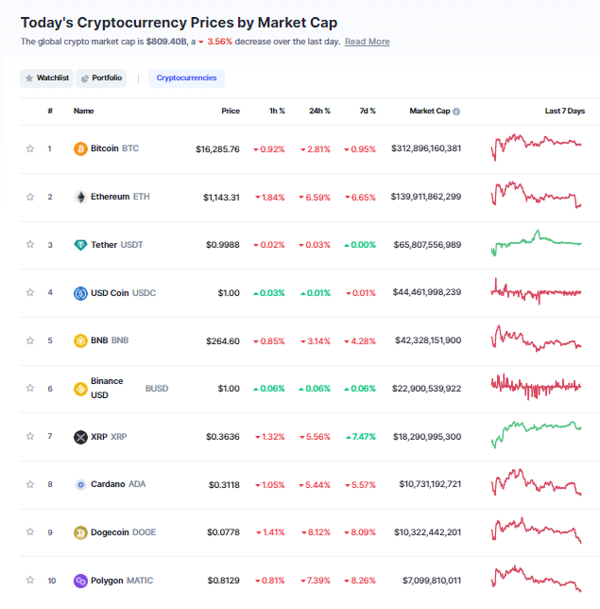600x609 pixels.
Task: Open the Binance USD name link
Action: coord(107,388)
